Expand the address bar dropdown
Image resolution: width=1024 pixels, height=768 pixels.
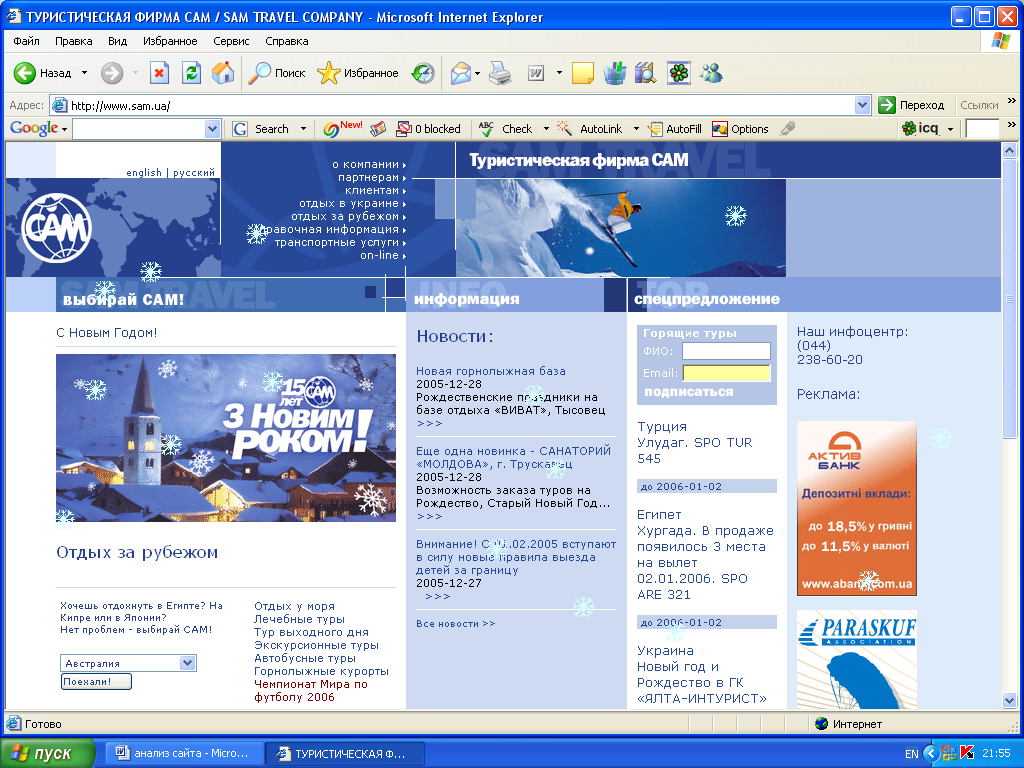(x=862, y=105)
